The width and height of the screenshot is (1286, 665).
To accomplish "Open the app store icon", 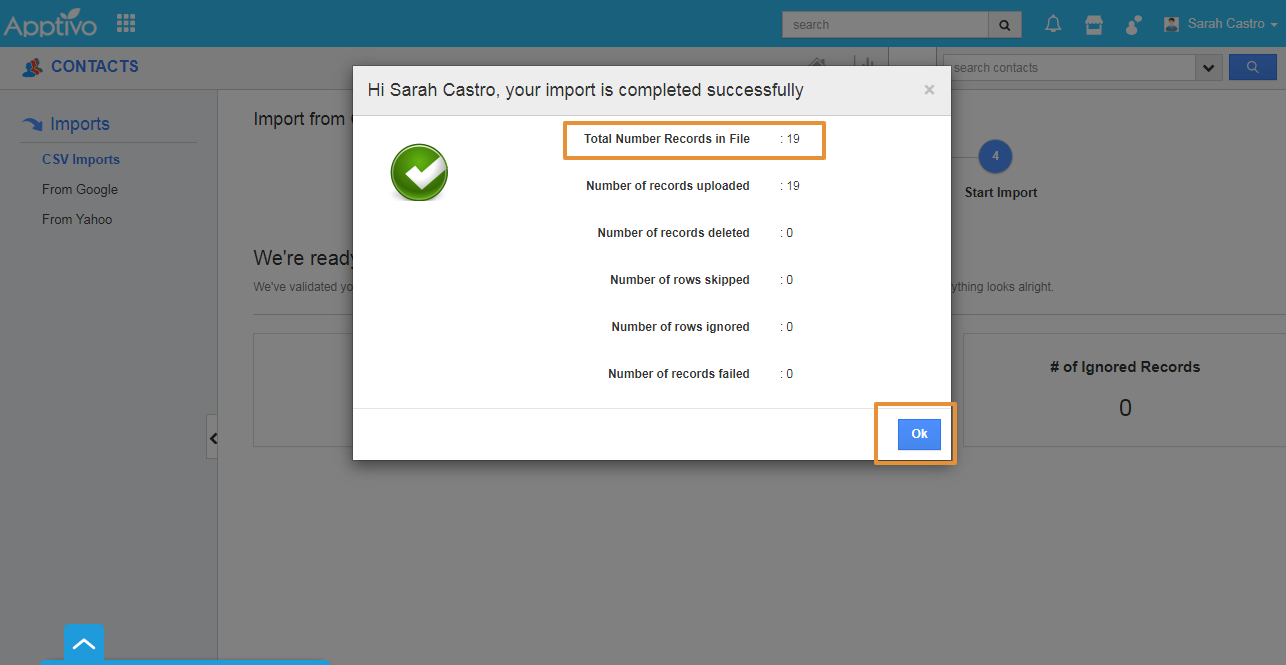I will [x=1094, y=25].
